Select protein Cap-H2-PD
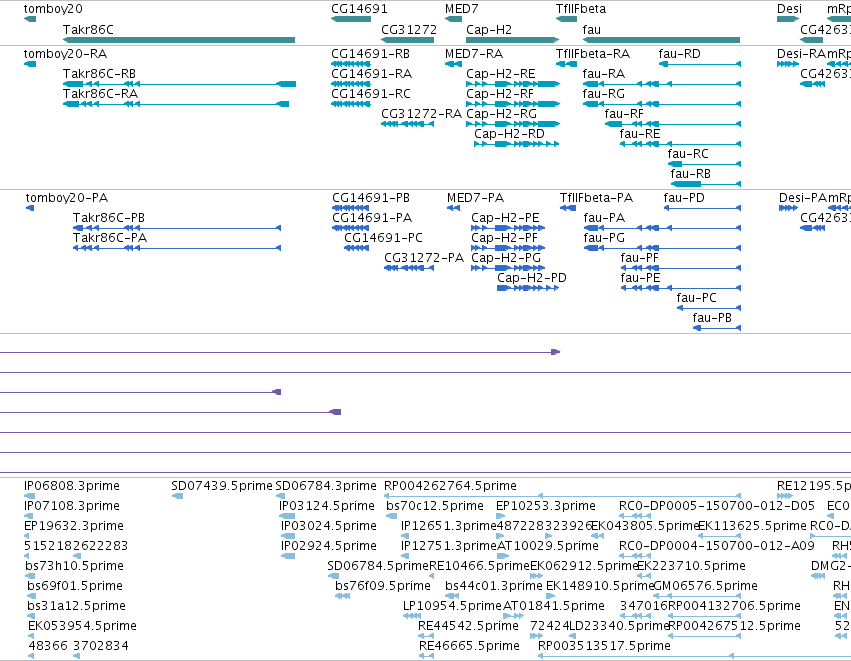This screenshot has width=851, height=661. [x=532, y=278]
